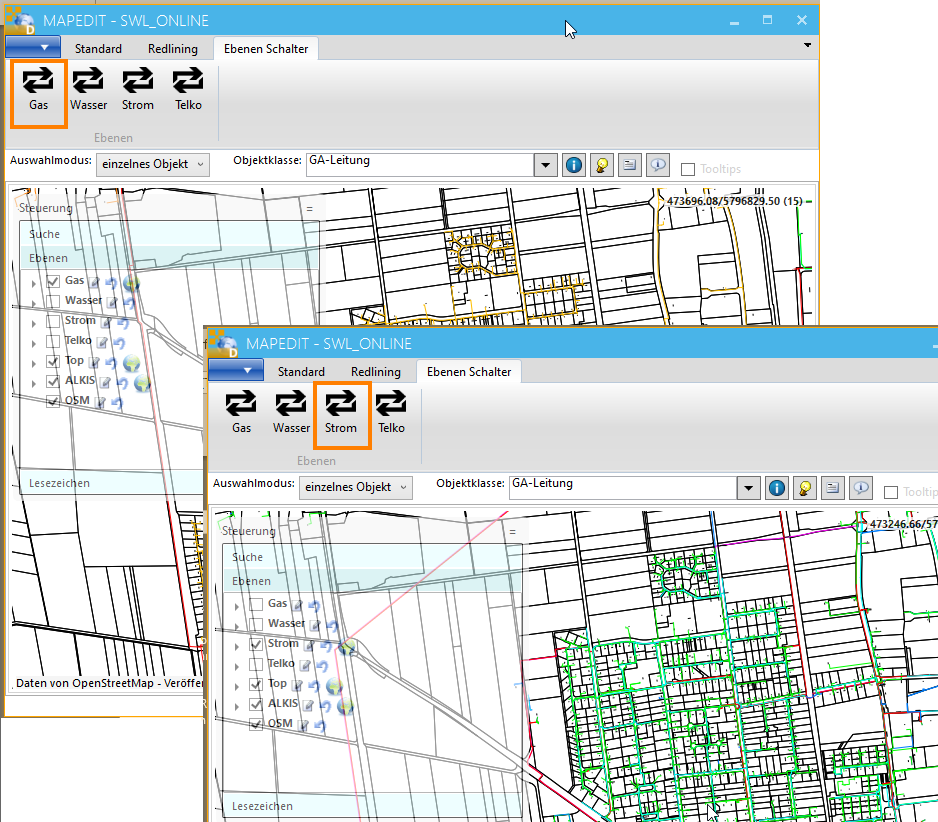
Task: Open the Redlining tab in the front window
Action: [x=375, y=371]
